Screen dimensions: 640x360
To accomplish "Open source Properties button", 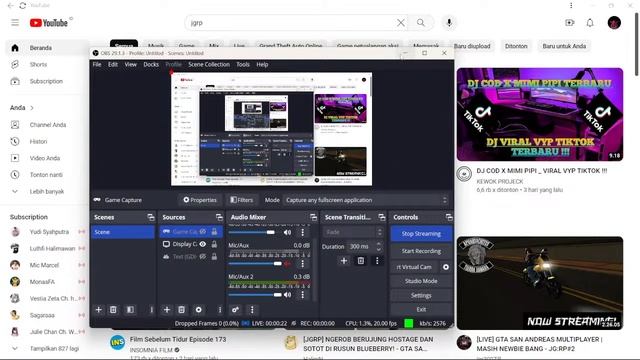I will [x=200, y=200].
